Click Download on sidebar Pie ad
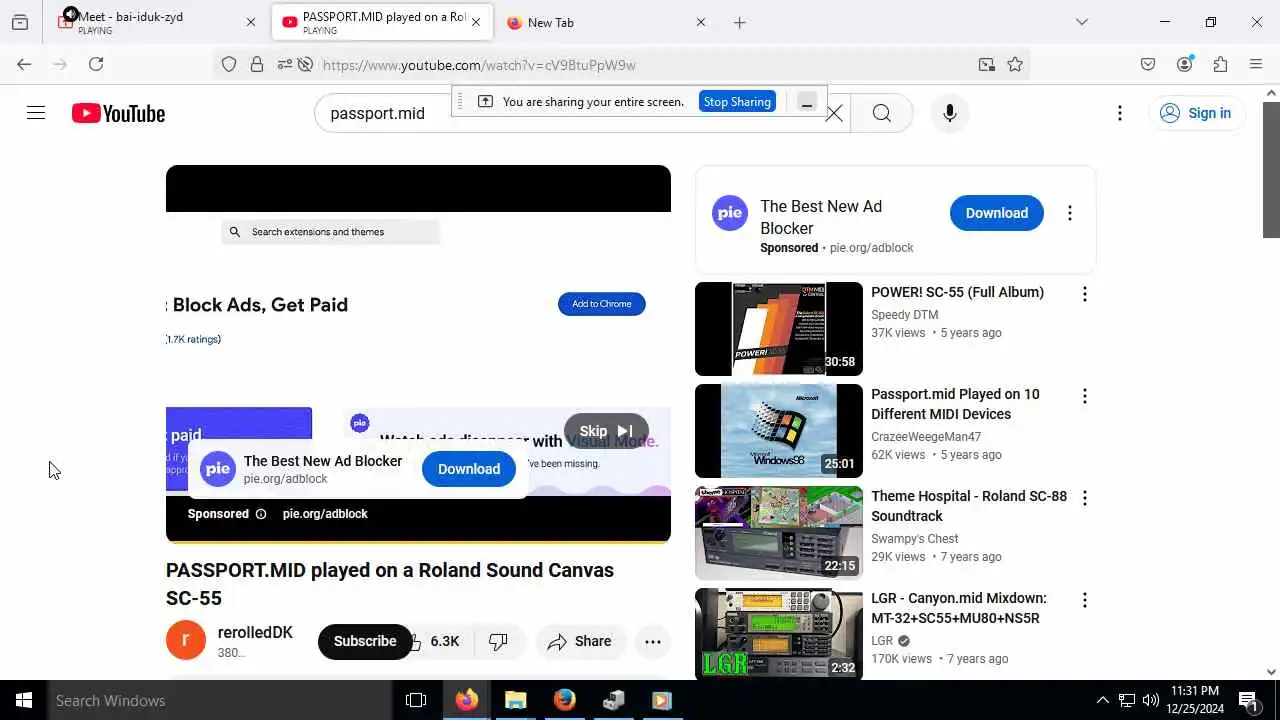The width and height of the screenshot is (1280, 720). point(996,213)
